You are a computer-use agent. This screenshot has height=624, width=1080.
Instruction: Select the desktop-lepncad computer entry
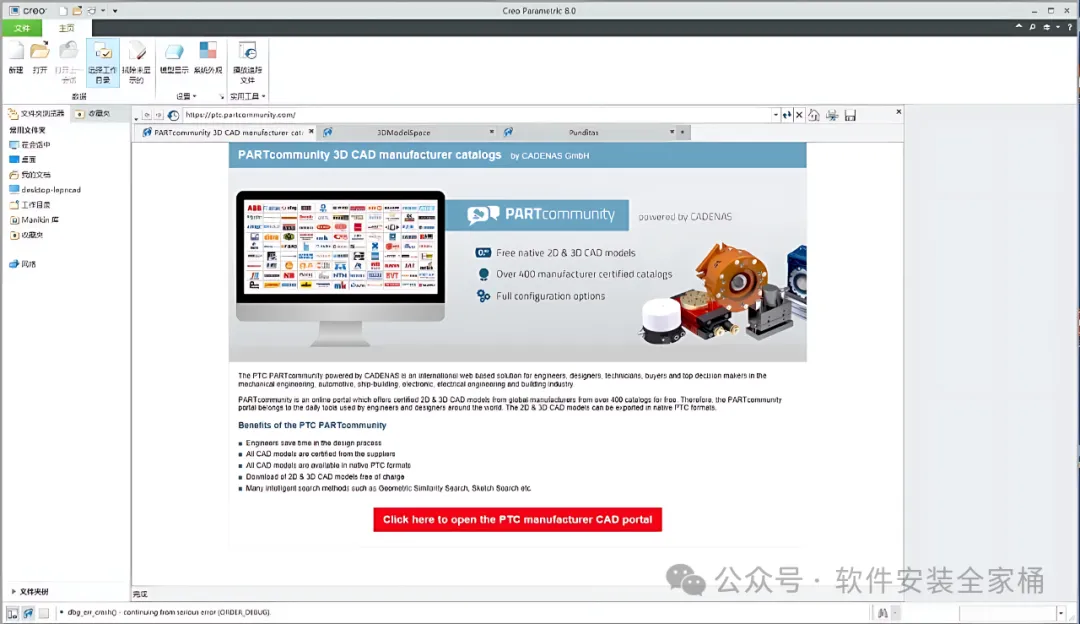point(45,190)
